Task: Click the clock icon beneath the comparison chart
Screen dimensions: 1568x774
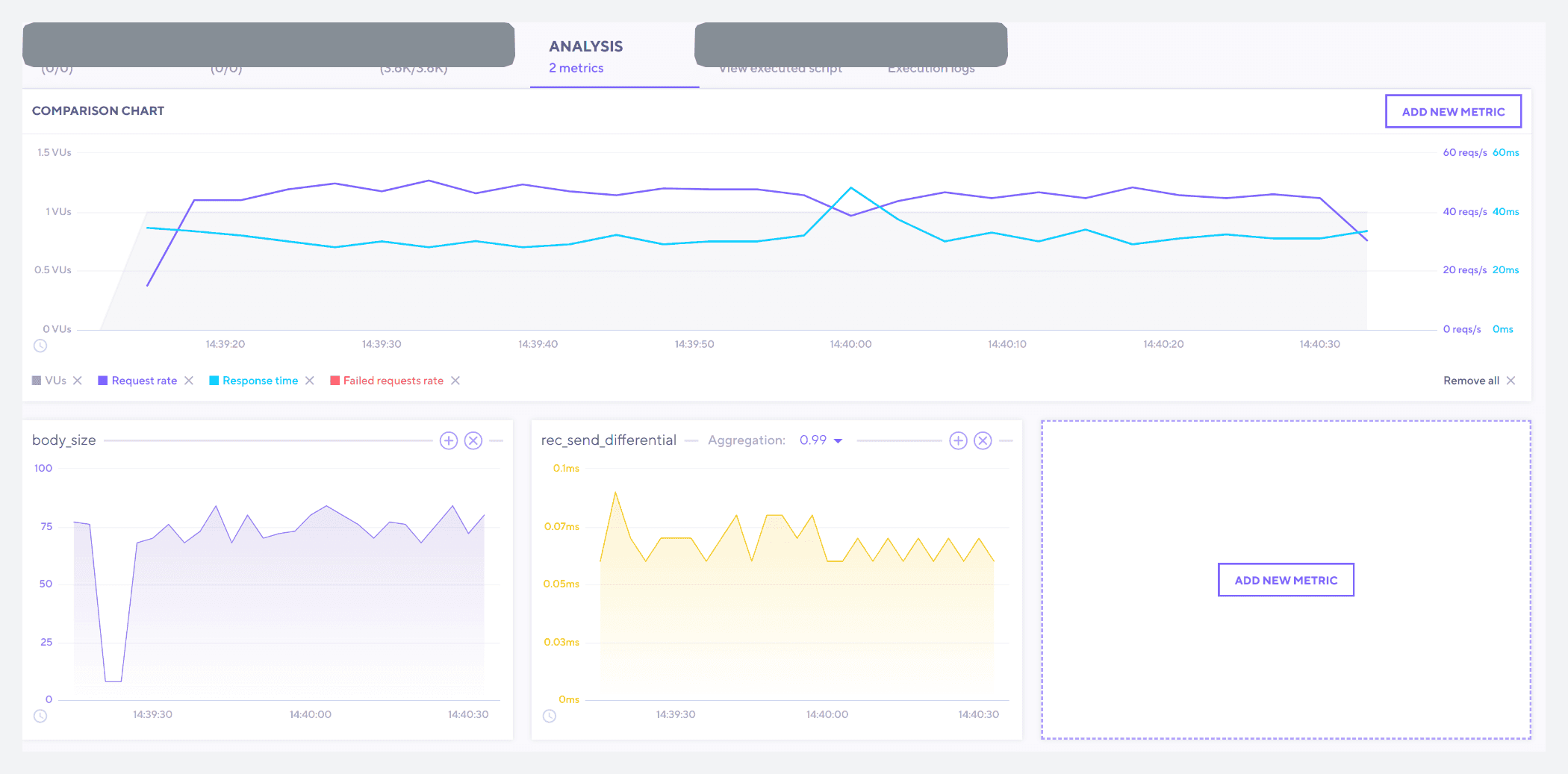Action: click(x=40, y=346)
